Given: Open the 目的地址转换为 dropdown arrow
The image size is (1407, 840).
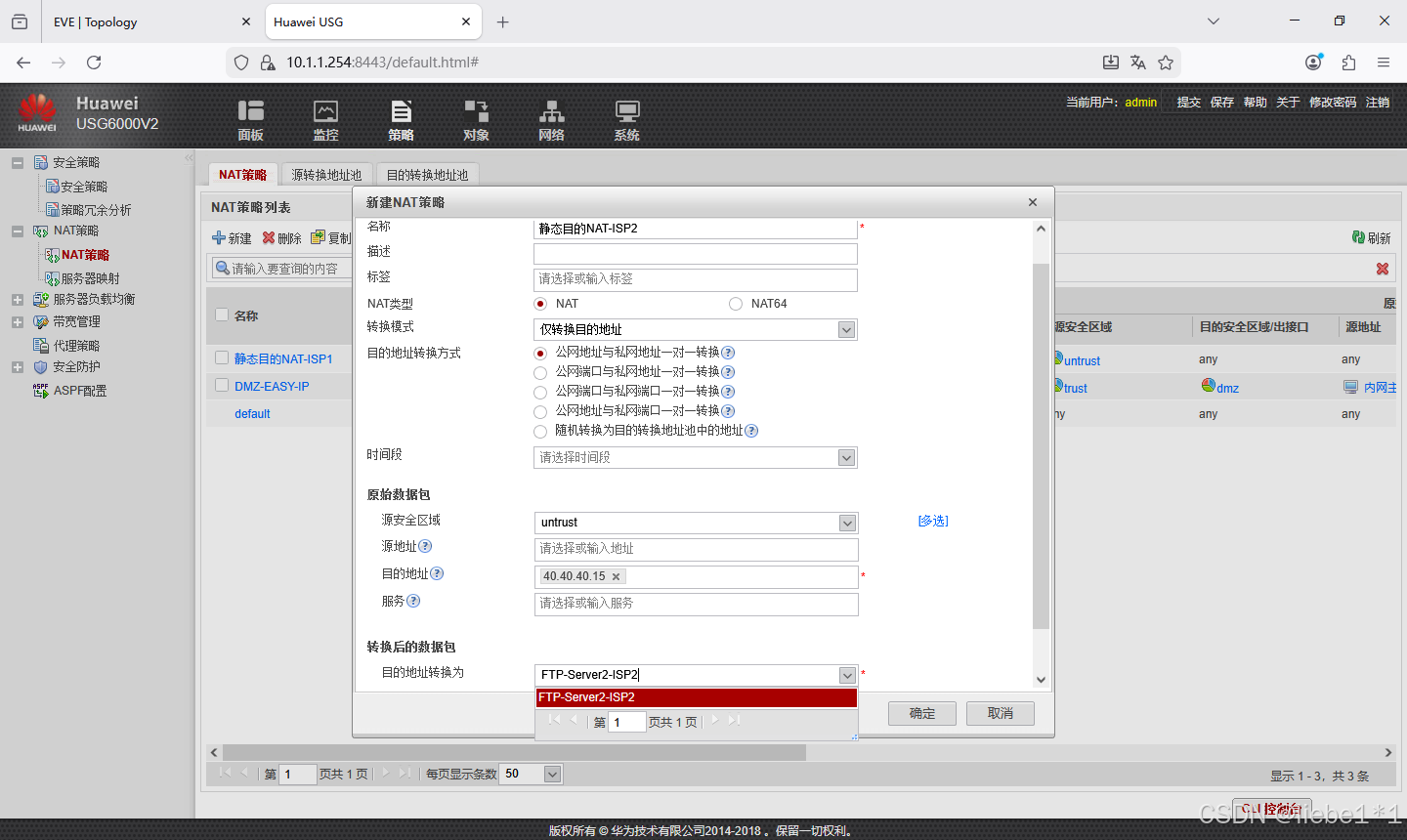Looking at the screenshot, I should [847, 675].
